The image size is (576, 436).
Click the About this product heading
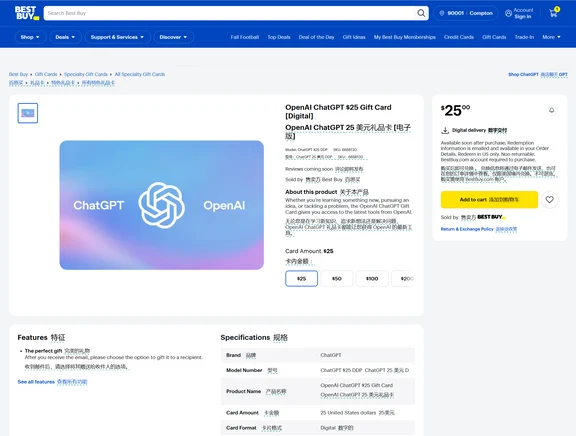click(x=311, y=192)
